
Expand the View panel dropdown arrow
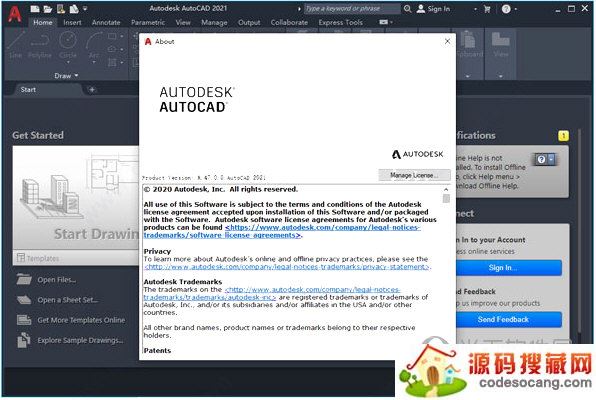click(501, 76)
